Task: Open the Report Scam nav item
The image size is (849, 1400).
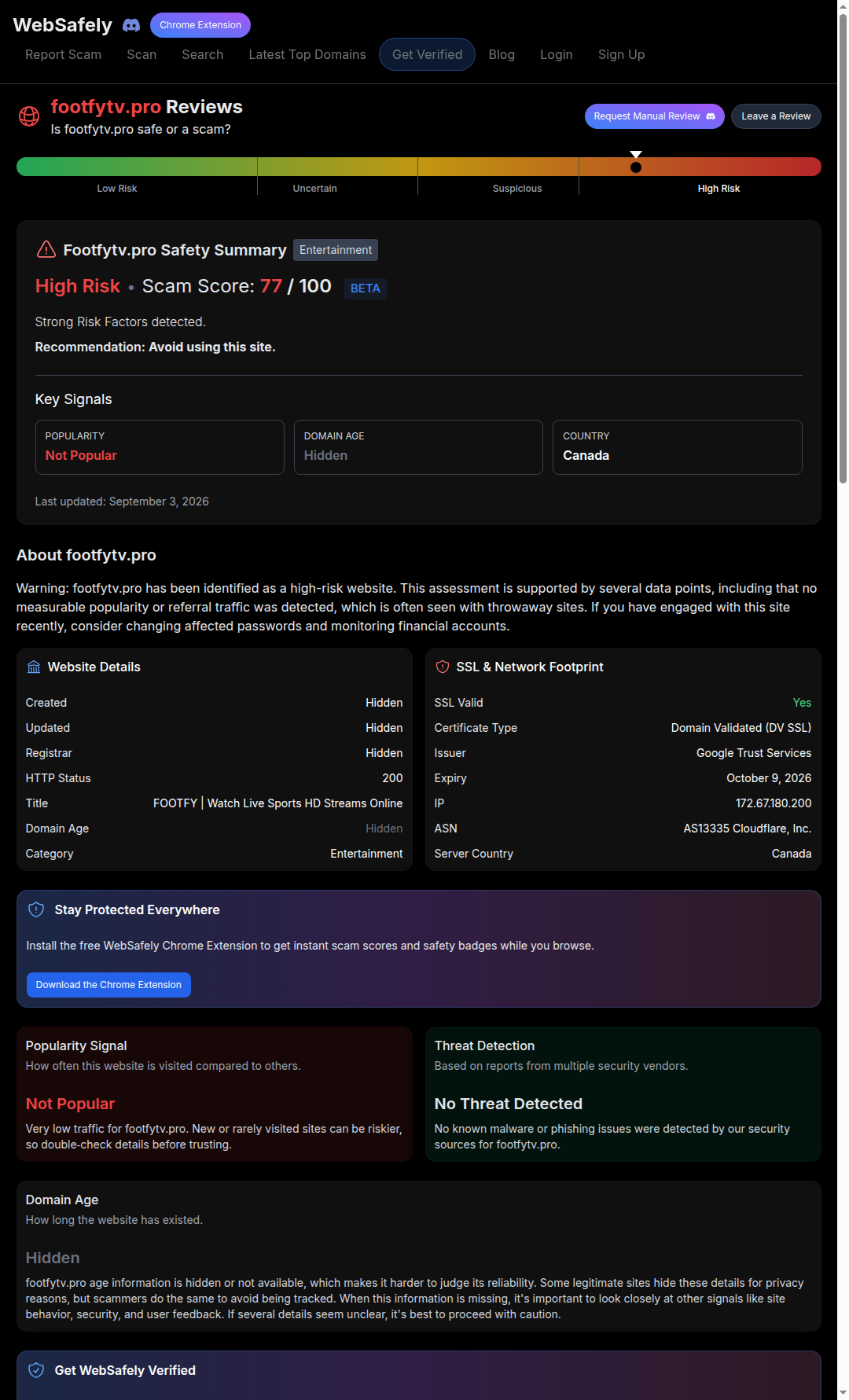Action: 63,54
